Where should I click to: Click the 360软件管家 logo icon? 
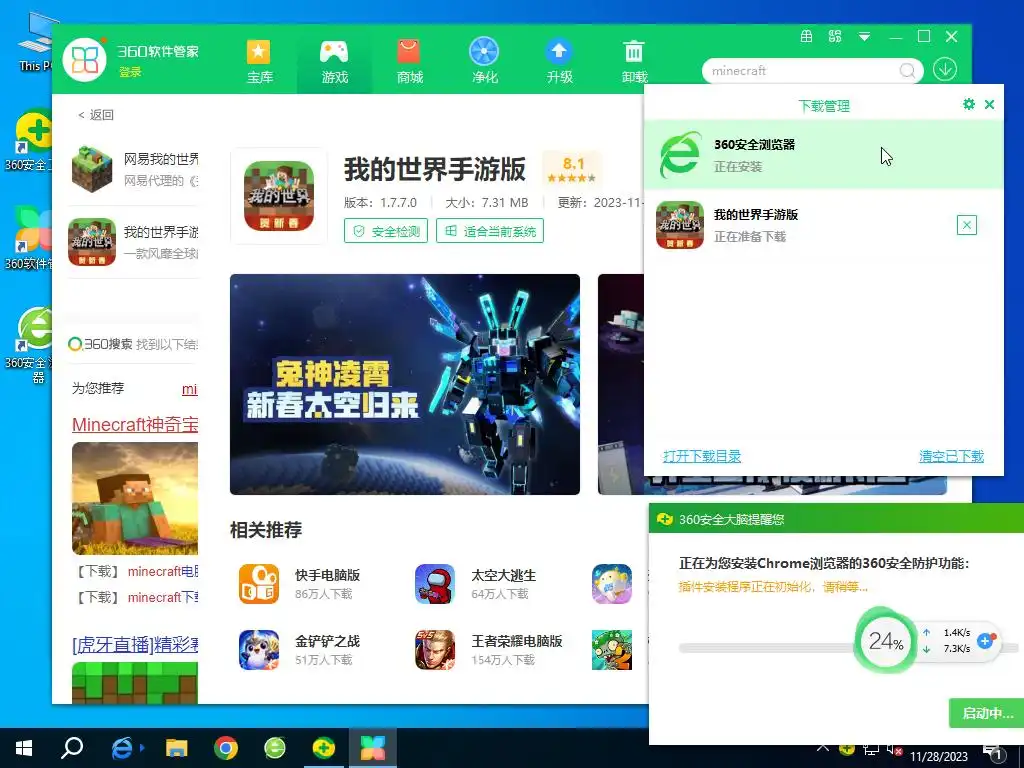click(x=84, y=60)
